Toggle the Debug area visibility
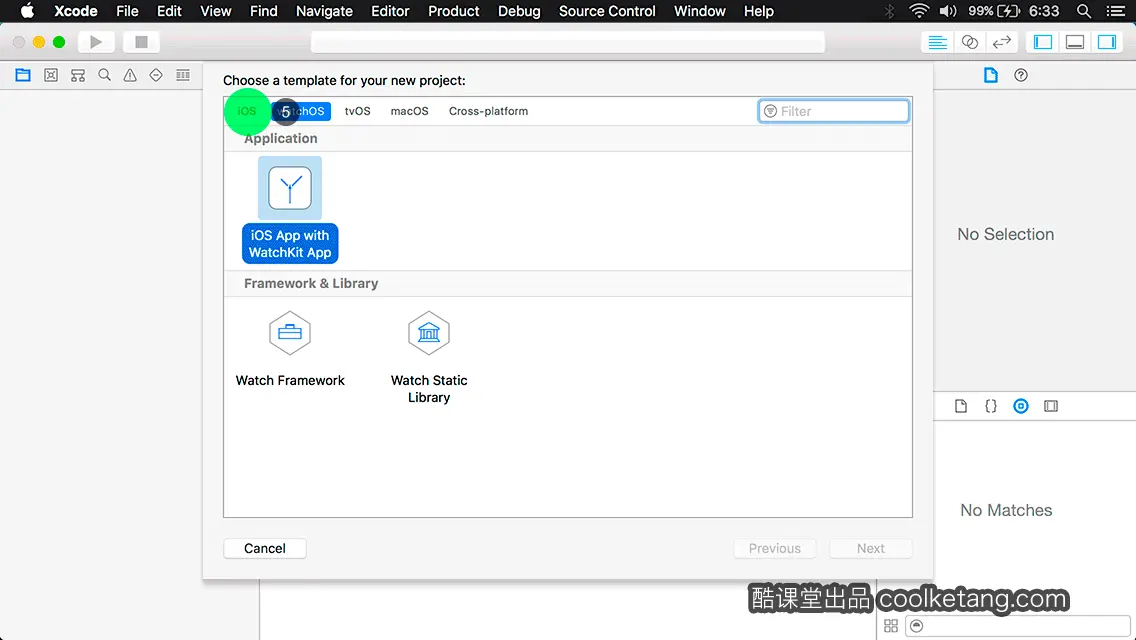The height and width of the screenshot is (640, 1136). tap(1075, 42)
